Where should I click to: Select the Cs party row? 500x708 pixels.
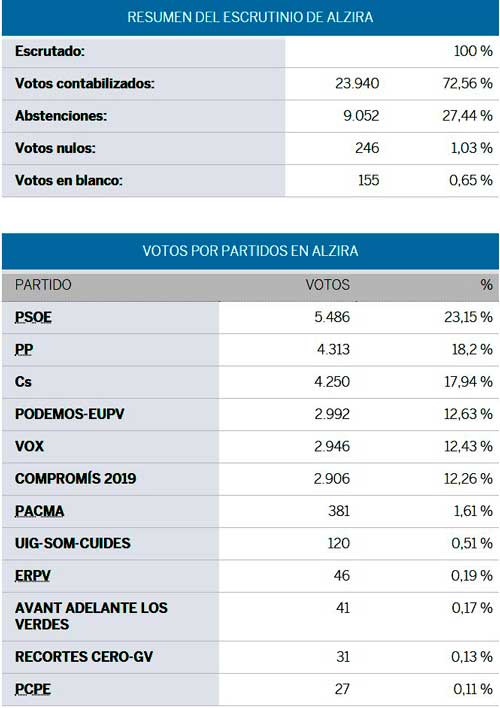250,382
